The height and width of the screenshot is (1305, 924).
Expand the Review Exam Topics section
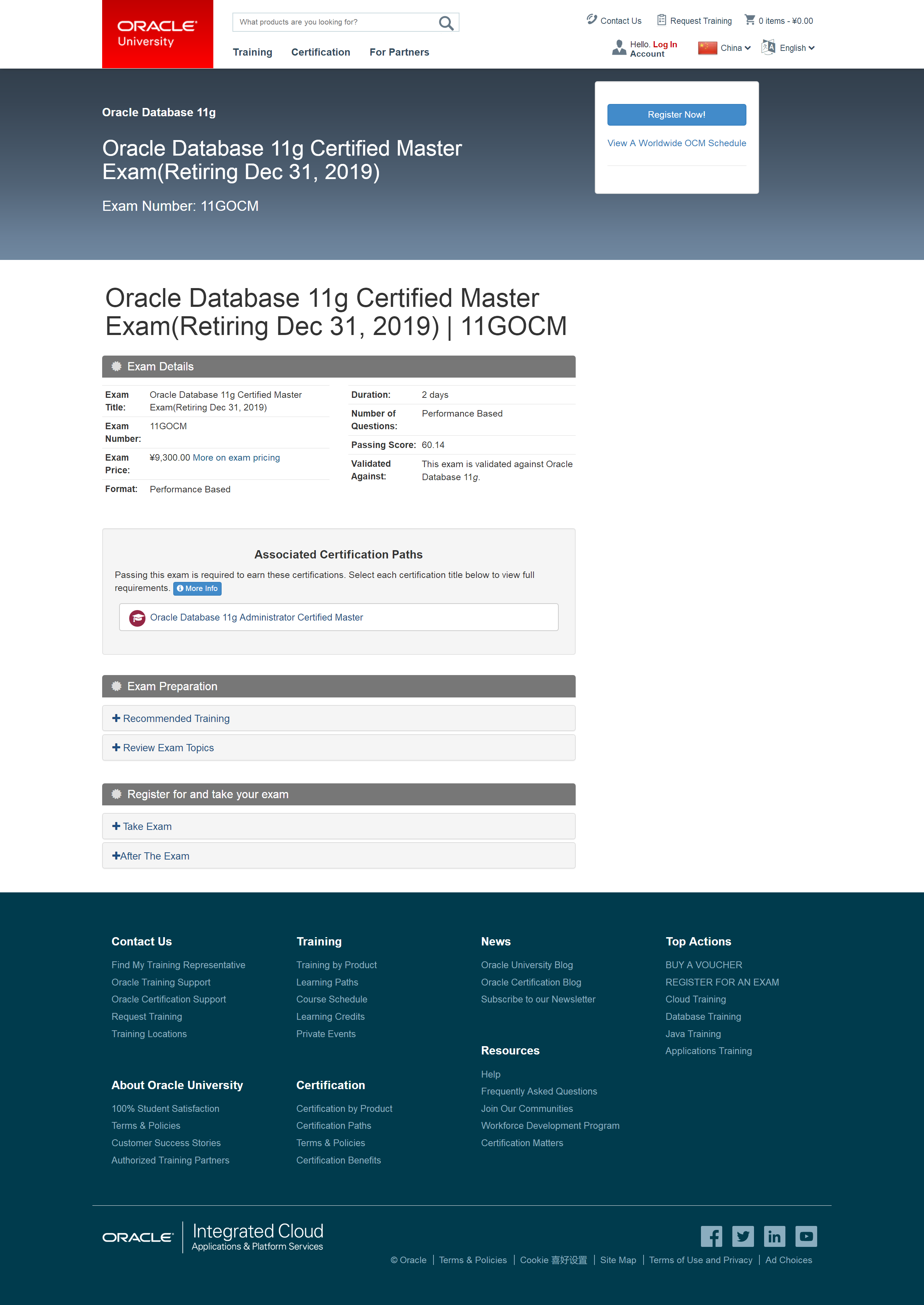point(168,748)
